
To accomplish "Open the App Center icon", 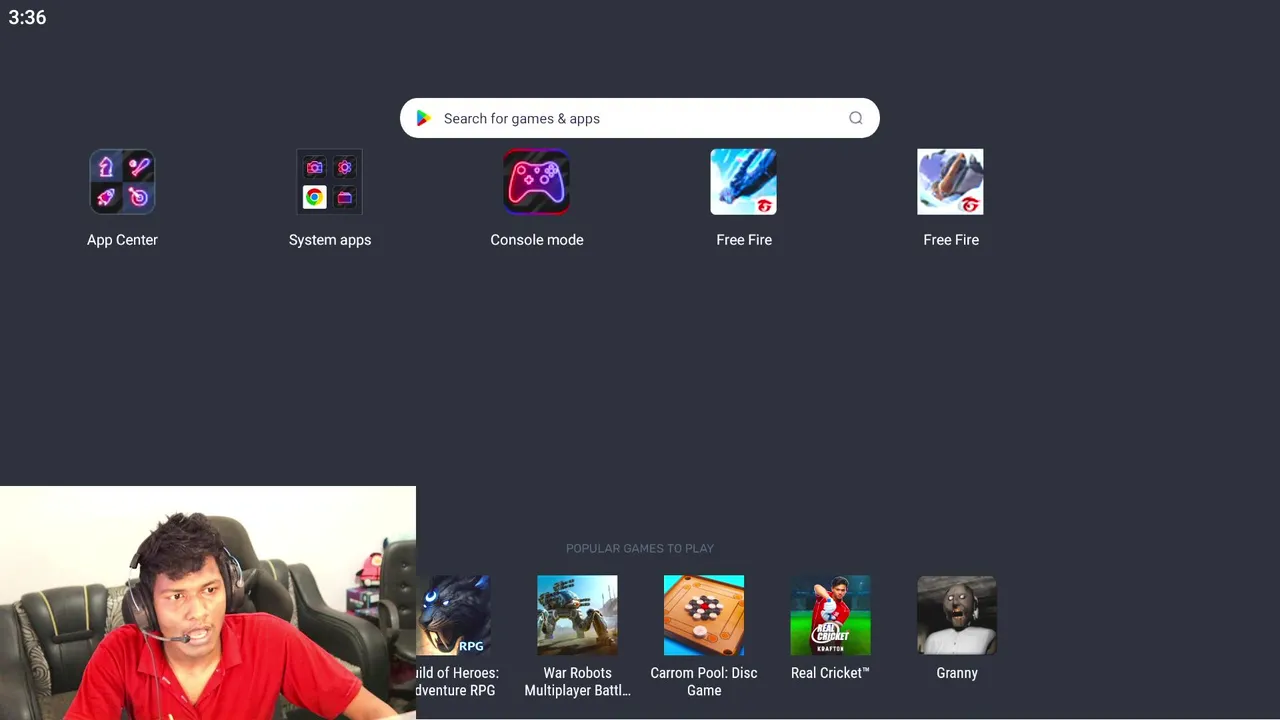I will tap(122, 182).
